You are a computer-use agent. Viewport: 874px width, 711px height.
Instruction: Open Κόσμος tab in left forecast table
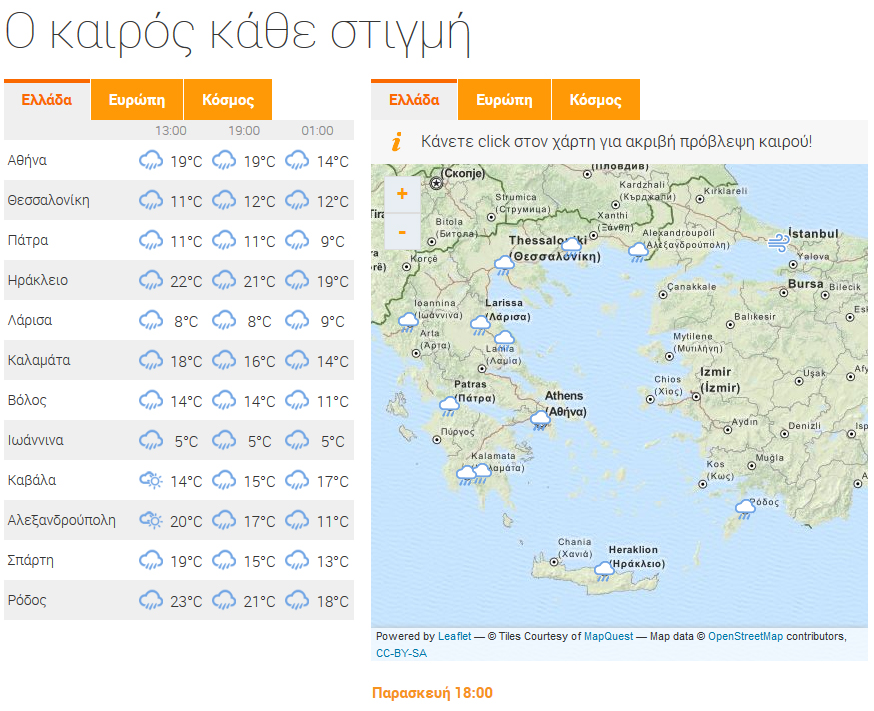coord(228,100)
